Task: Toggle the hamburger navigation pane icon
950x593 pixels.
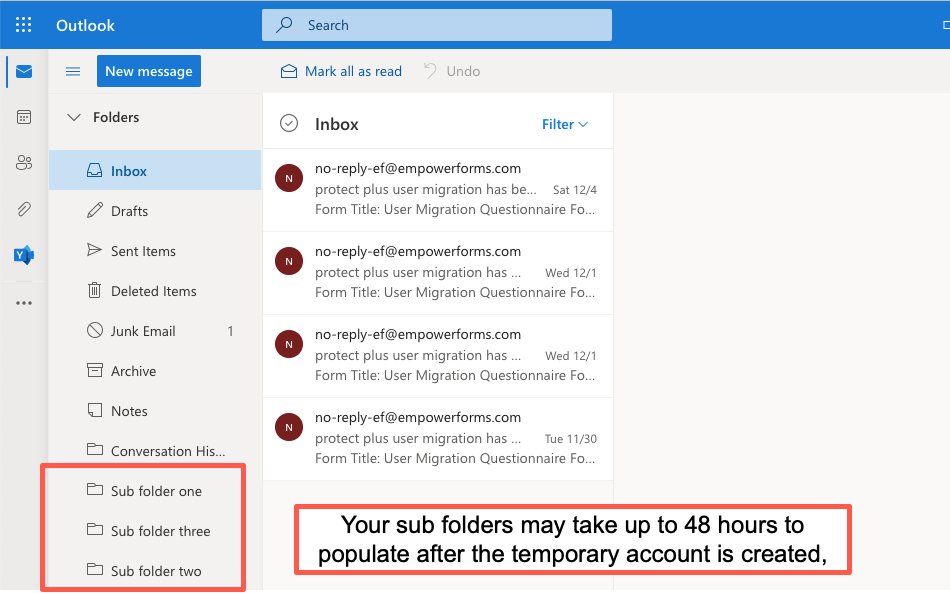Action: (73, 72)
